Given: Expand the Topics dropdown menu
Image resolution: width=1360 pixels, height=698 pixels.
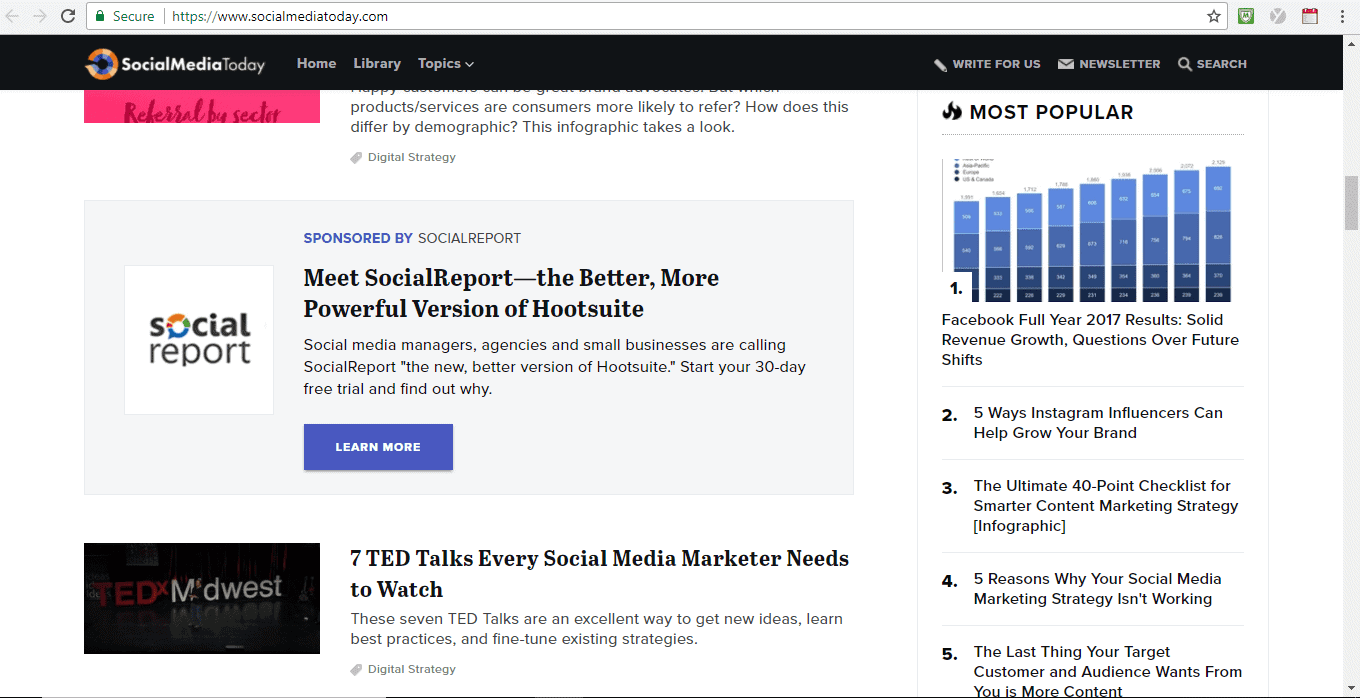Looking at the screenshot, I should 446,63.
